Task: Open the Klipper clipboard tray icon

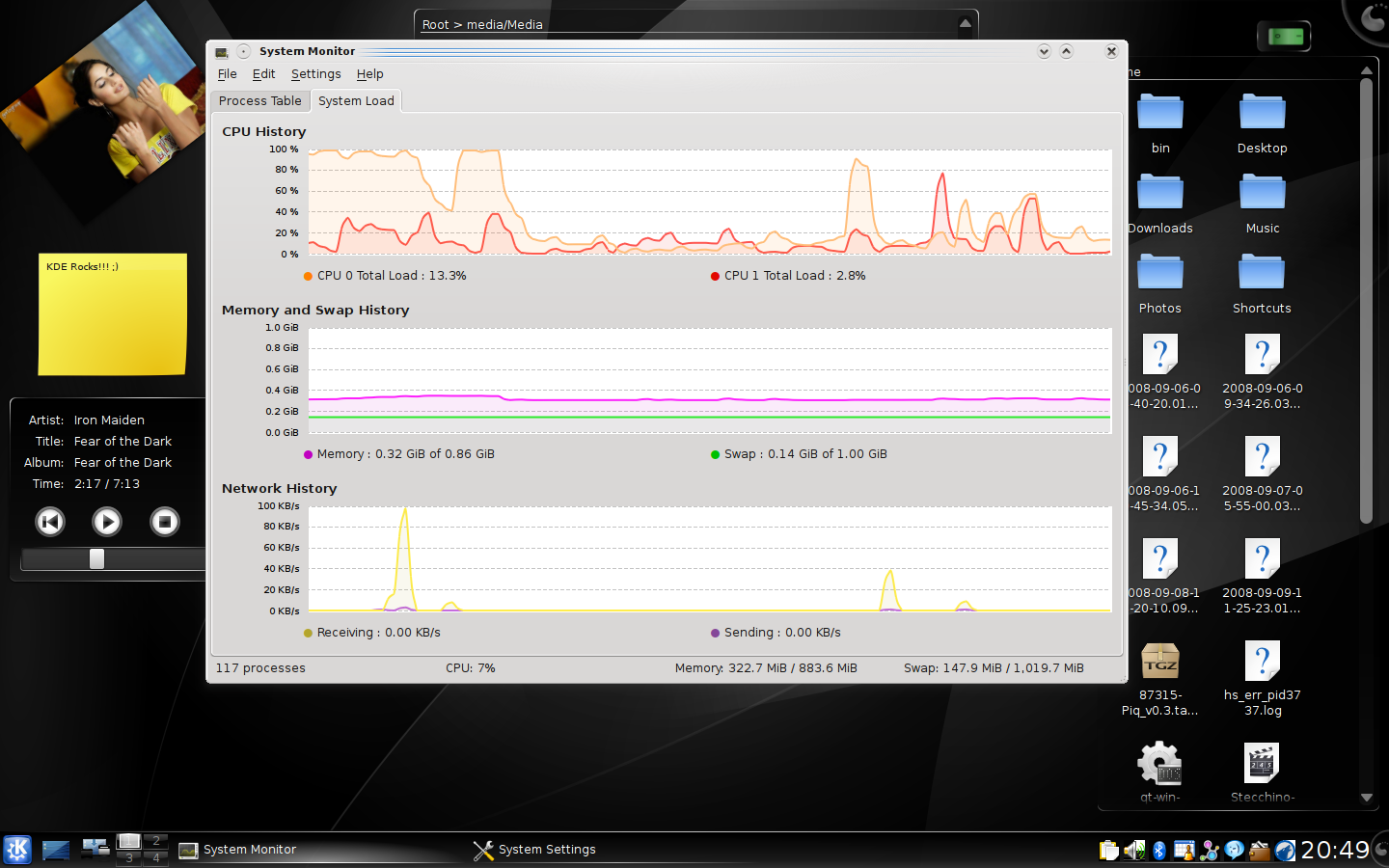Action: 1109,850
